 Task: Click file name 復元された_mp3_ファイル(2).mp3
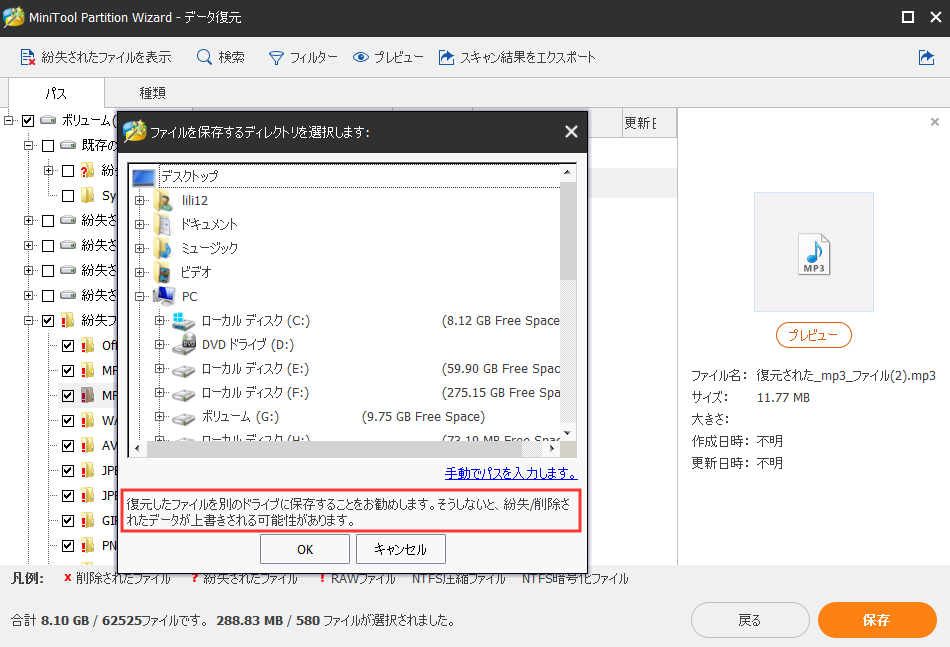pyautogui.click(x=846, y=376)
